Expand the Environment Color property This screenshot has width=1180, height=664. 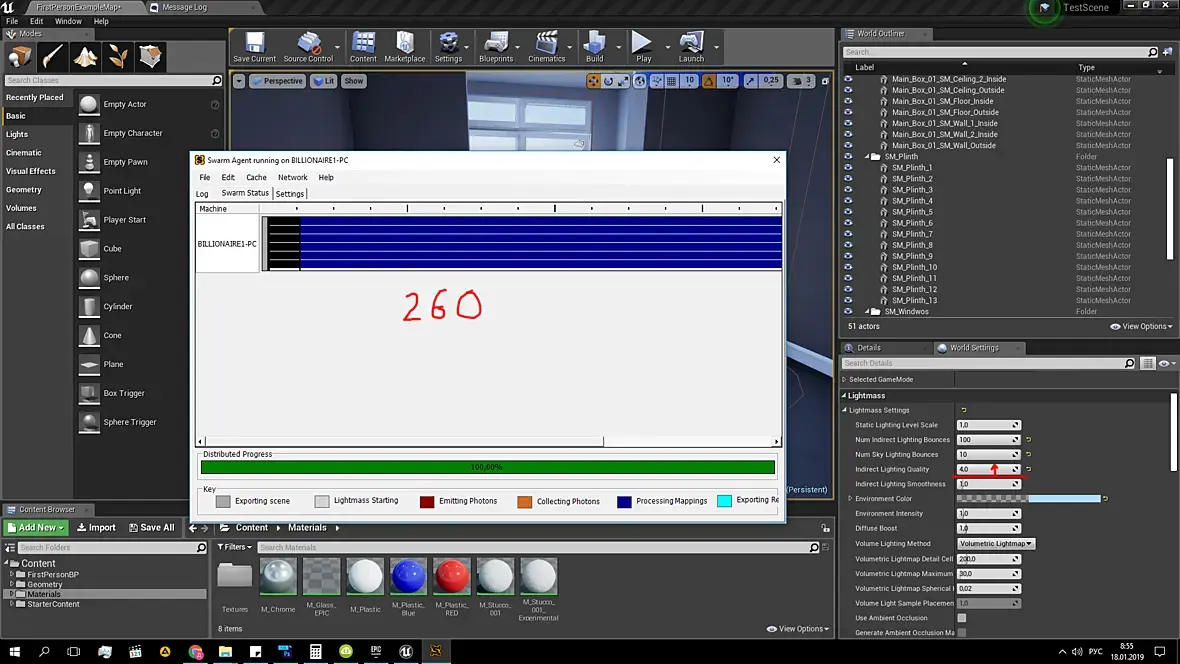coord(850,498)
